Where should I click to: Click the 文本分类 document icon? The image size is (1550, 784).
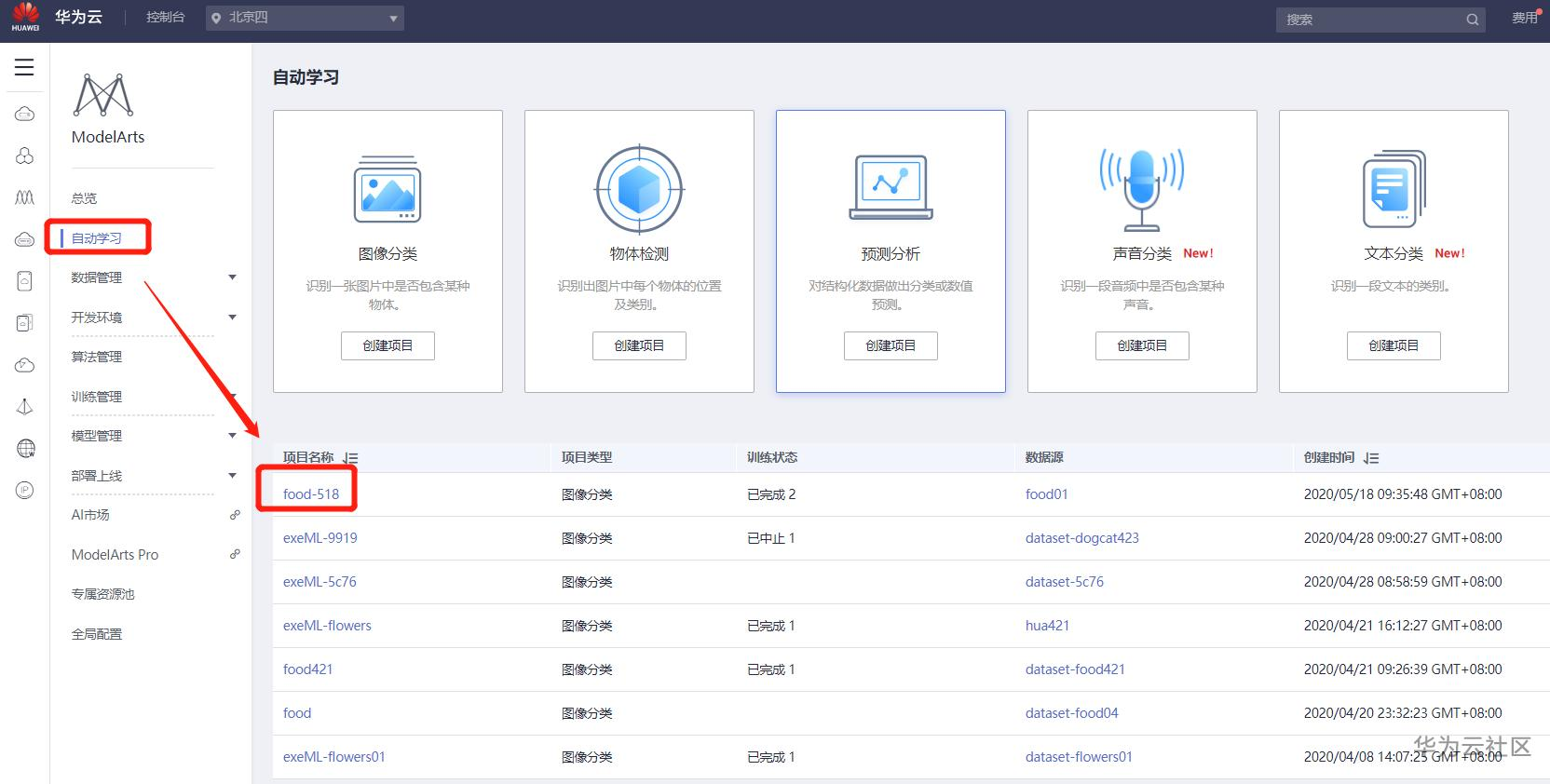tap(1394, 189)
